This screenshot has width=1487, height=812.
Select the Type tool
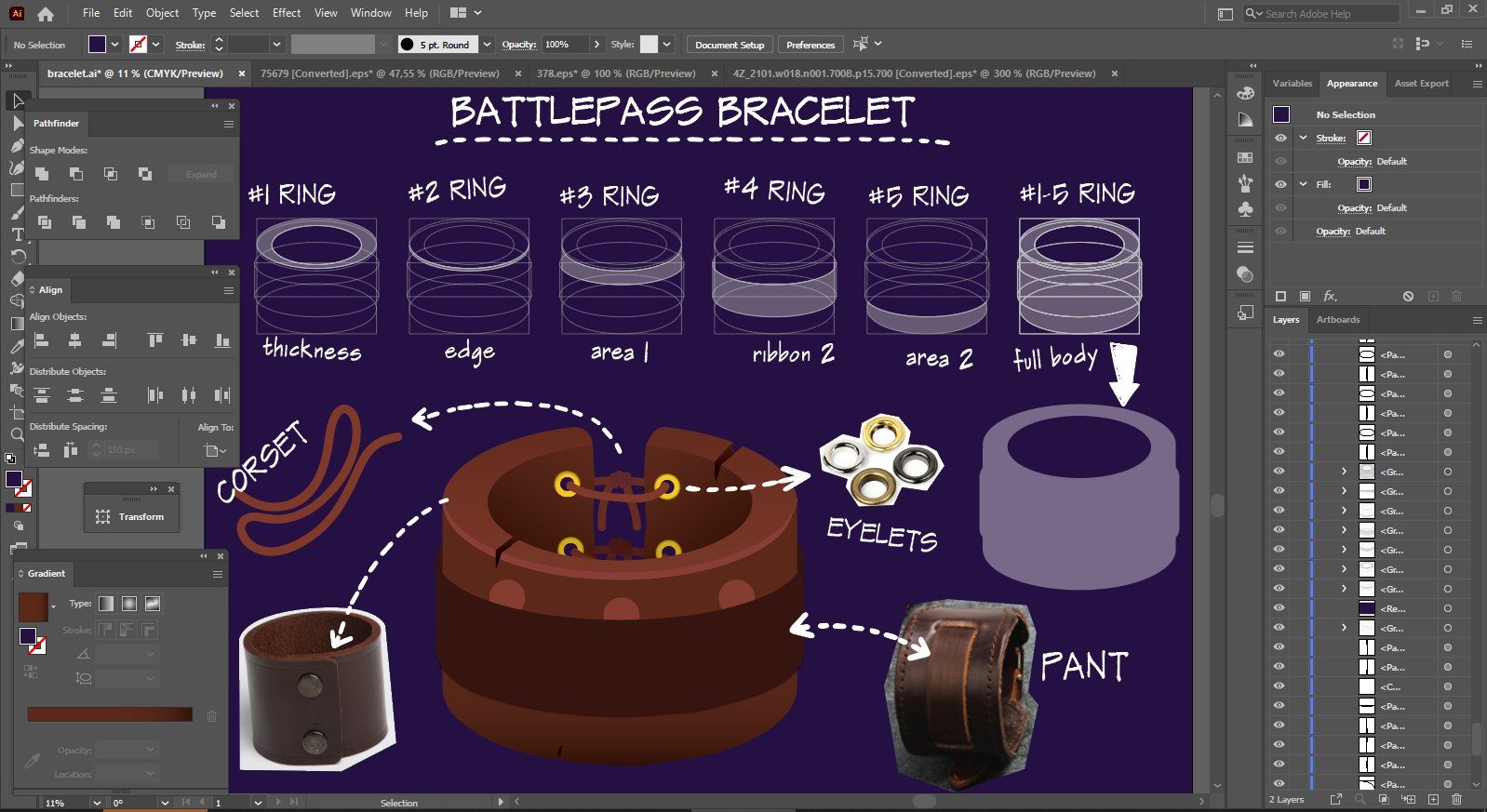18,234
